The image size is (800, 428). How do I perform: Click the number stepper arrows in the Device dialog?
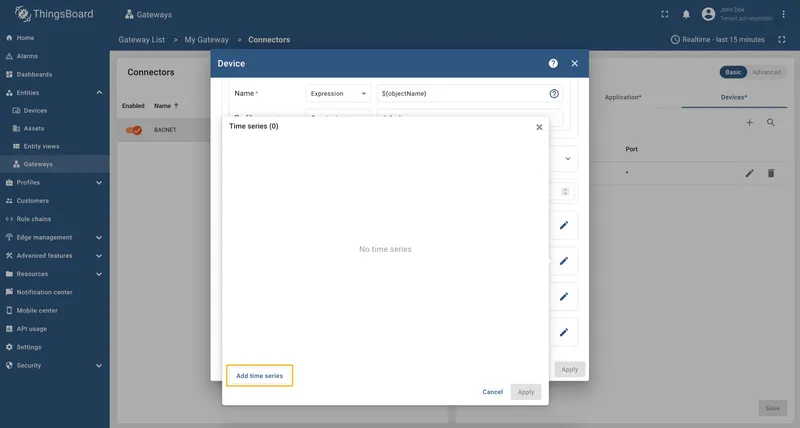(x=565, y=192)
